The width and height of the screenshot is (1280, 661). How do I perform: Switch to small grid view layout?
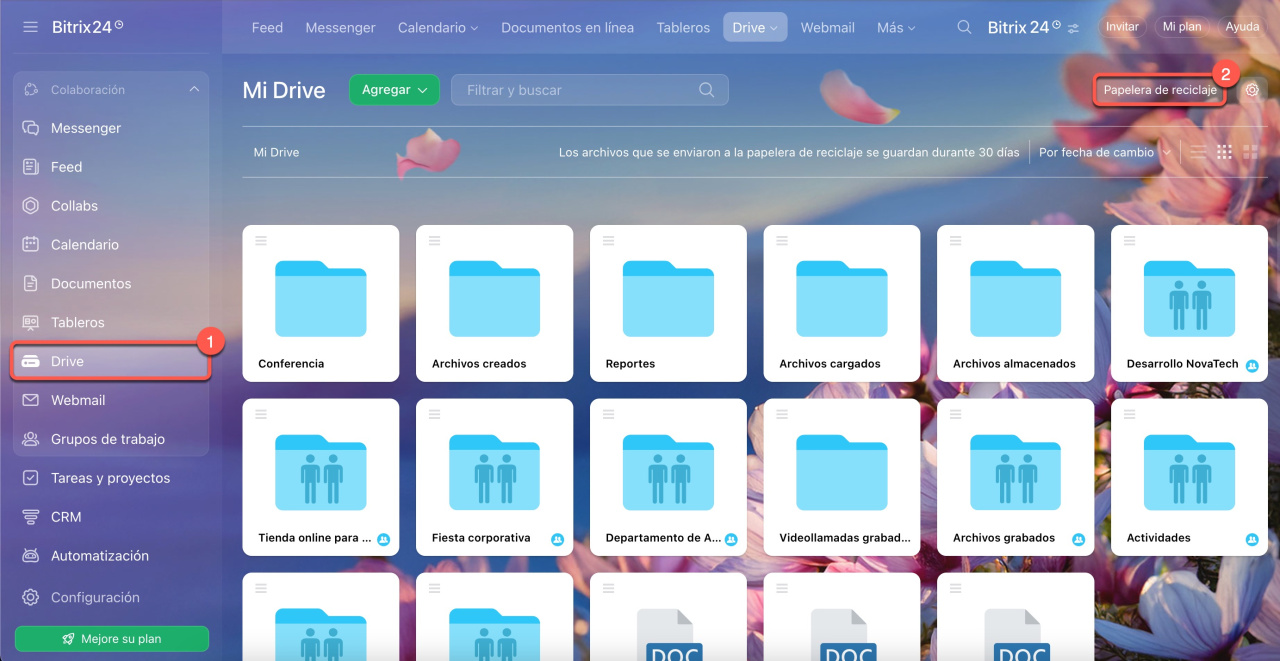click(x=1224, y=152)
